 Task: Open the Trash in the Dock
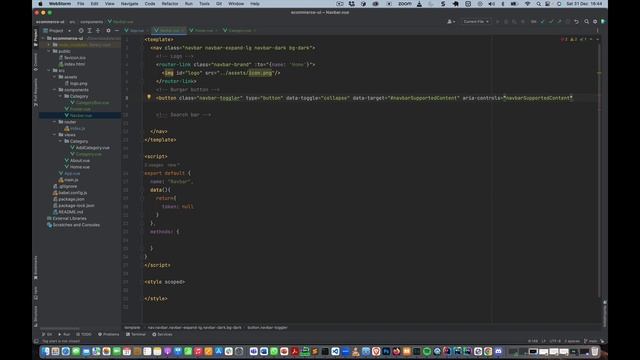tap(595, 351)
